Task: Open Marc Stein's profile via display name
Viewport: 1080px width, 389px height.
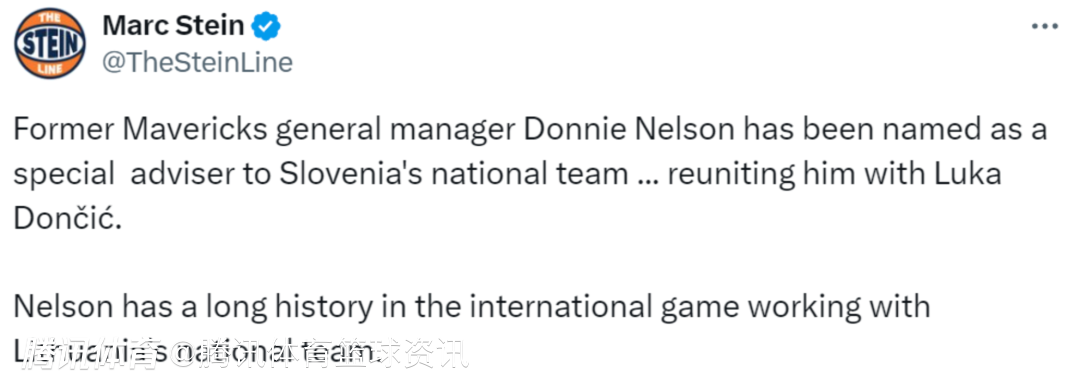Action: pyautogui.click(x=174, y=26)
